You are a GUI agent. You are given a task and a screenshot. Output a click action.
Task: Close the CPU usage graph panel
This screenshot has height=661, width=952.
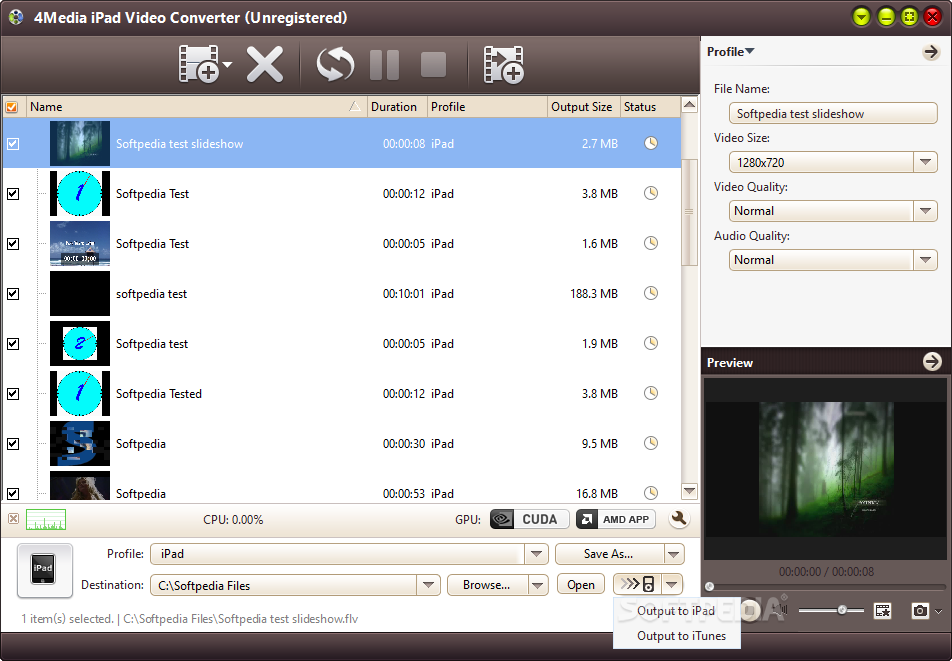[x=13, y=518]
